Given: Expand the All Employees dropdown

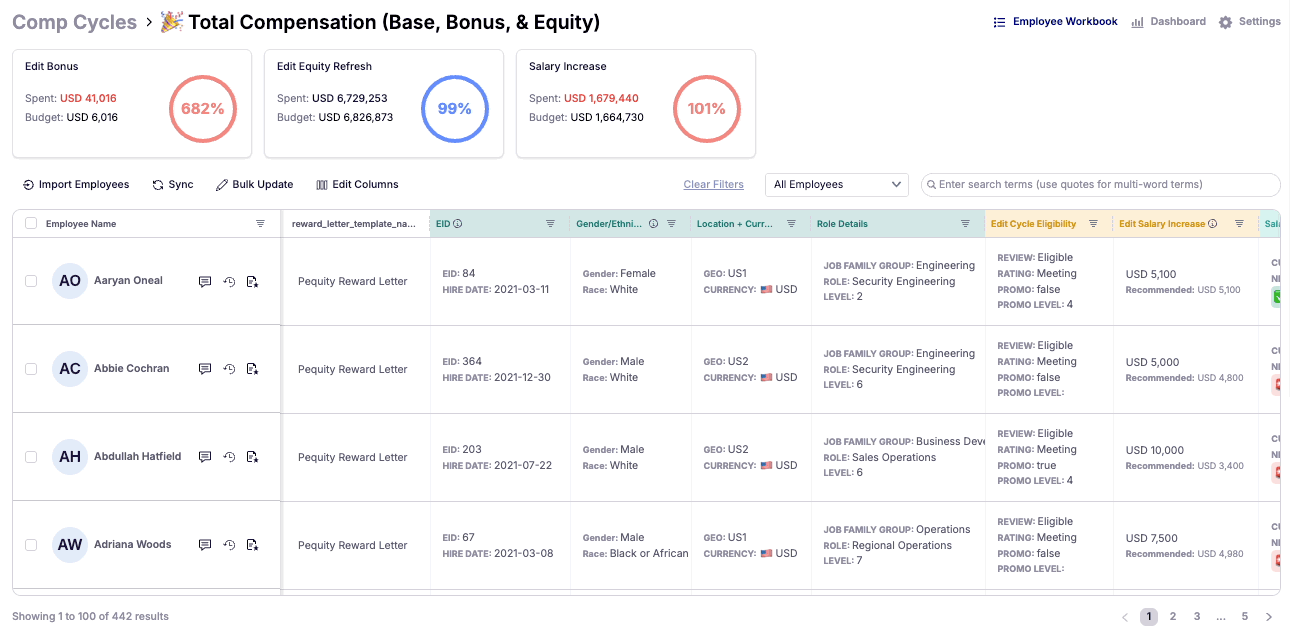Looking at the screenshot, I should 836,185.
